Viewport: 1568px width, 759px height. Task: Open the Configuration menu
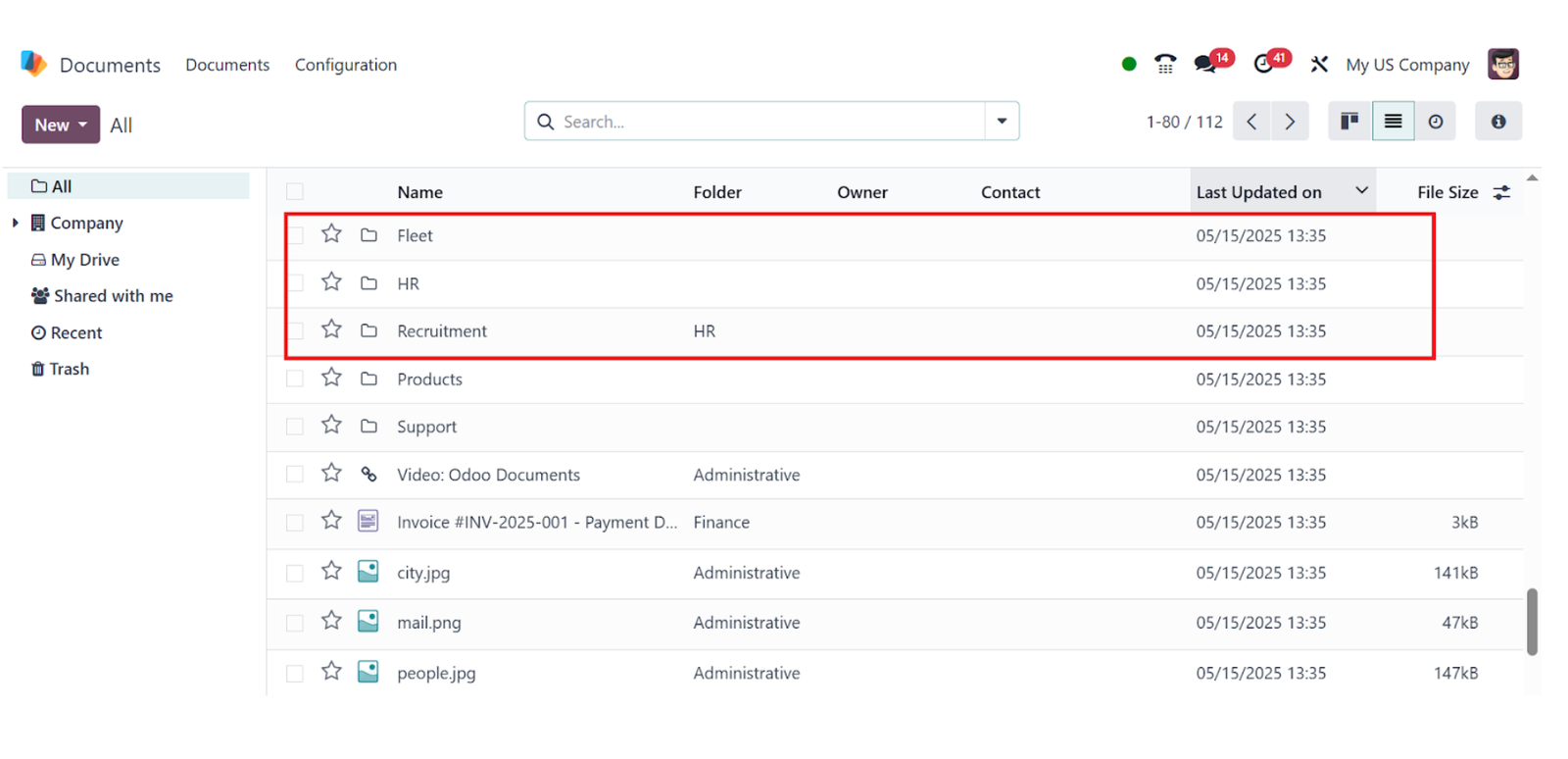click(346, 65)
